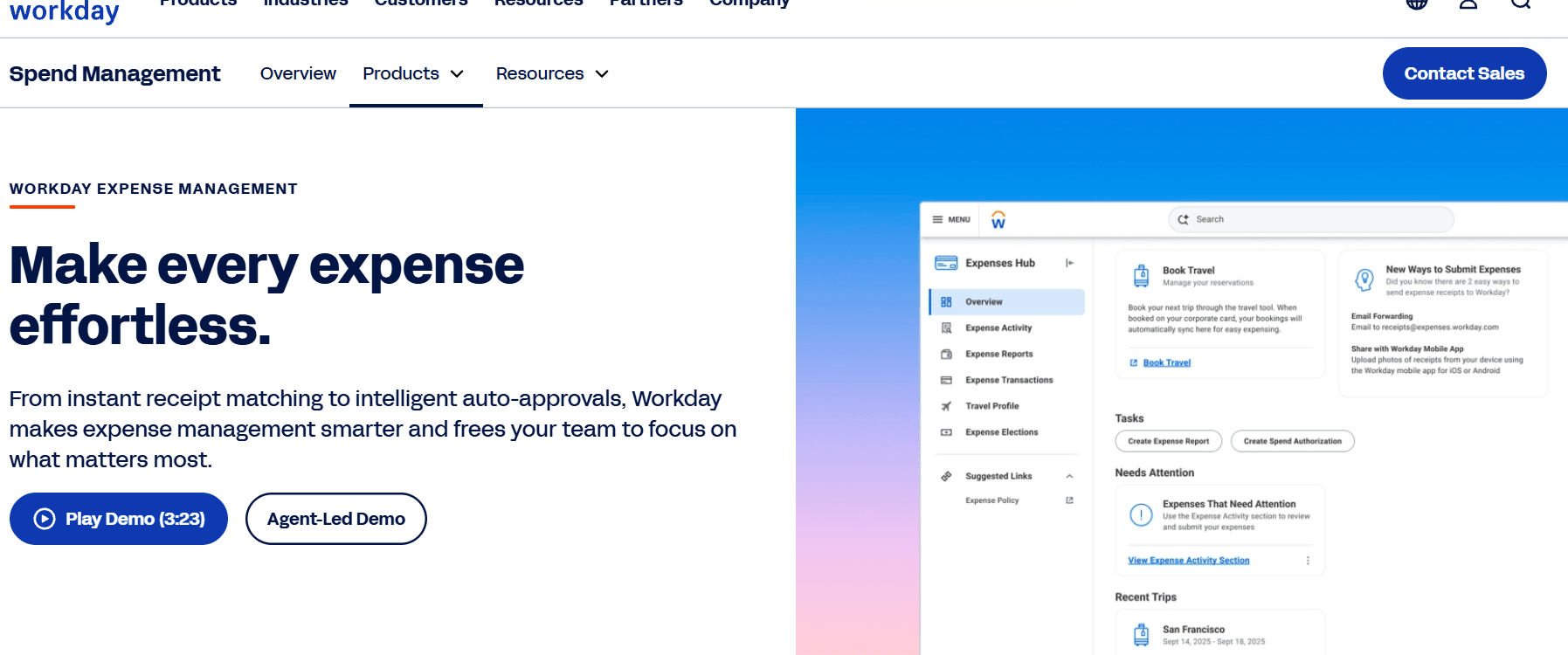
Task: Click the Play Demo (3:23) button
Action: pos(119,519)
